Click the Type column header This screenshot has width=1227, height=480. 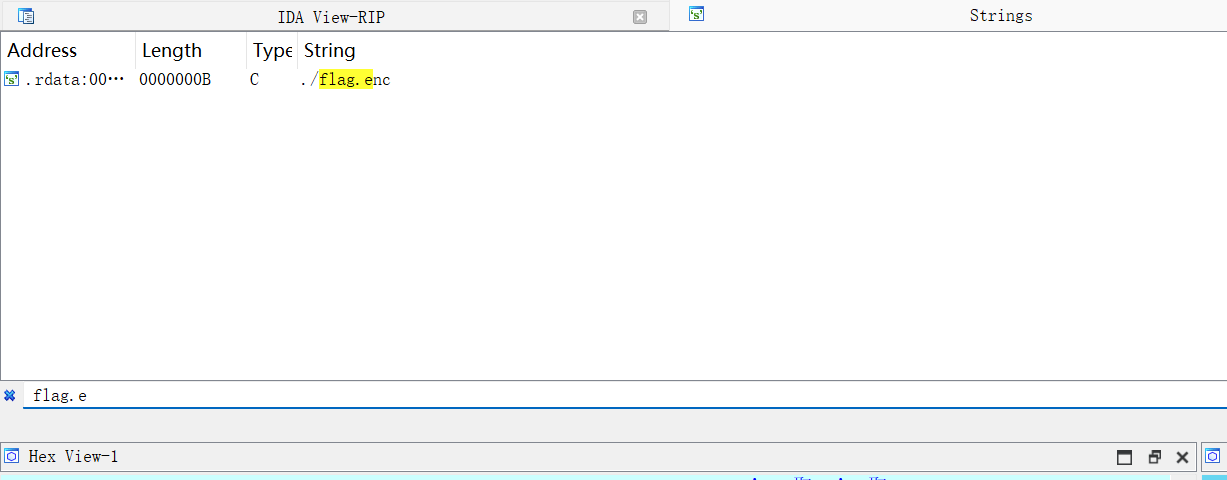[x=271, y=51]
